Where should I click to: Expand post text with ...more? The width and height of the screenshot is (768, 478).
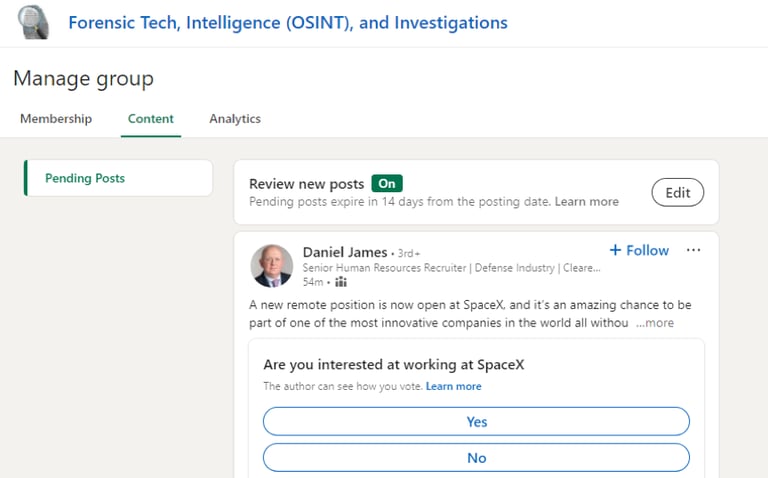655,323
